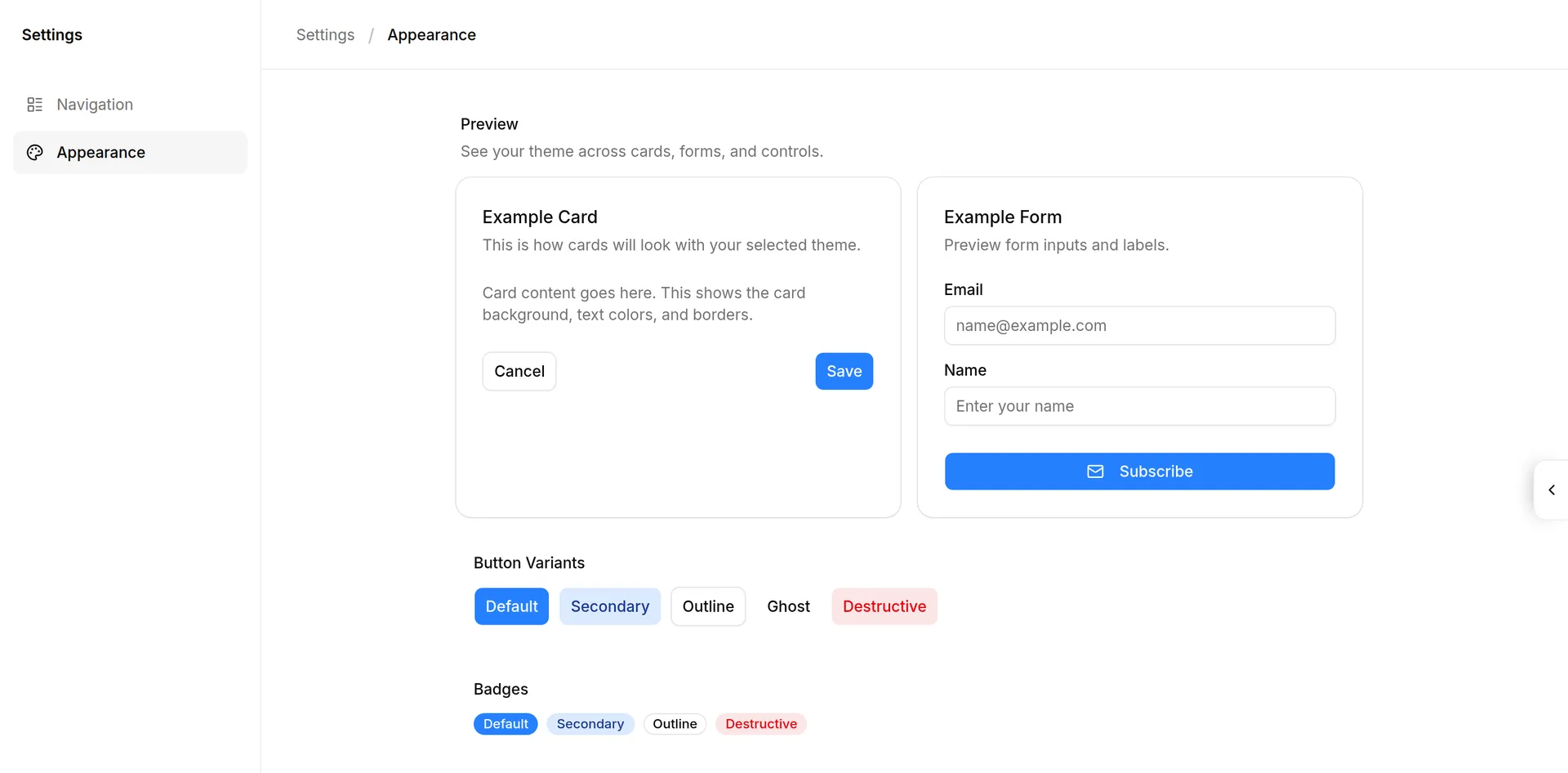Click the Example Card title
1568x773 pixels.
click(540, 217)
